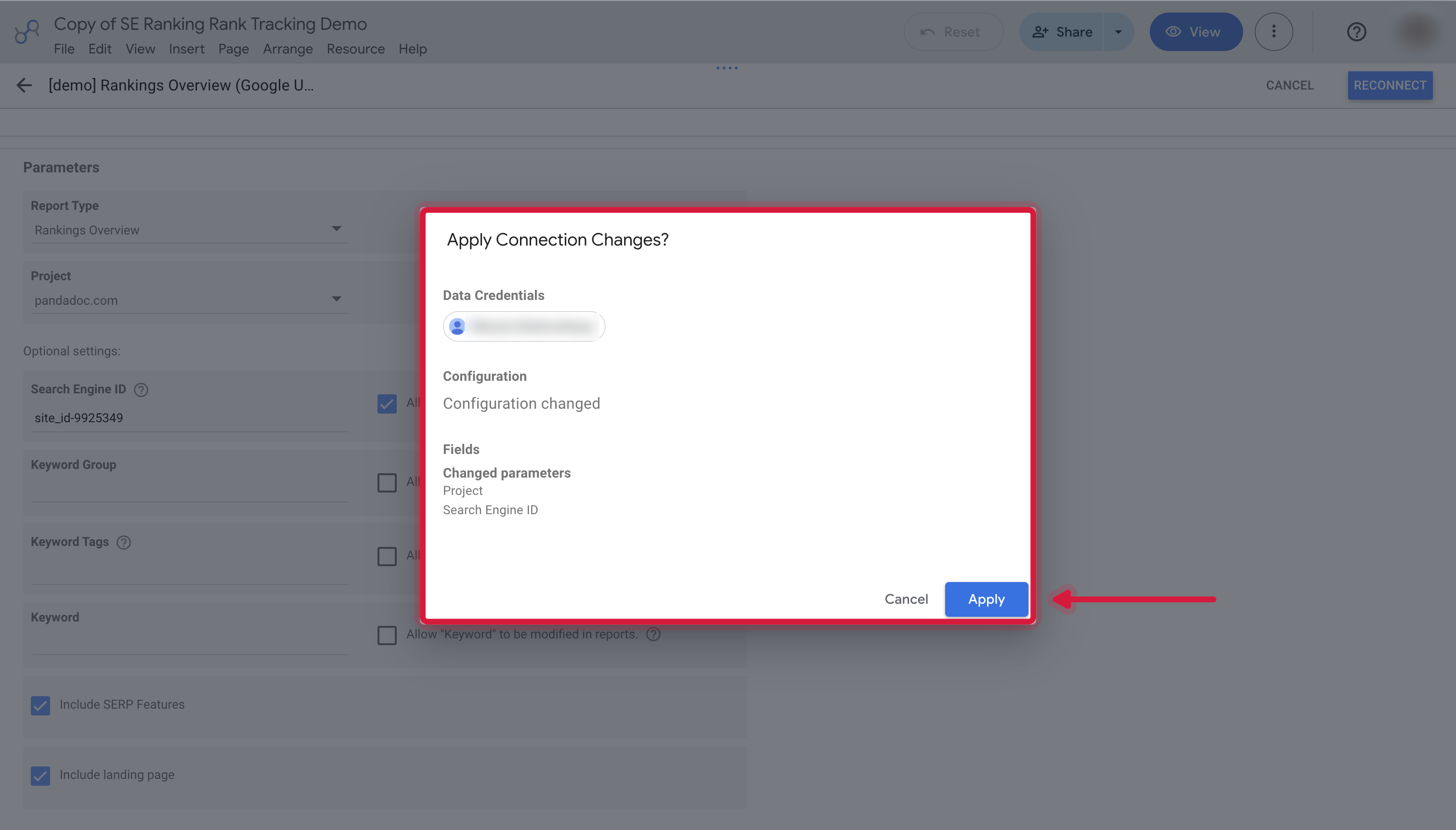Open the Arrange menu

coord(287,49)
